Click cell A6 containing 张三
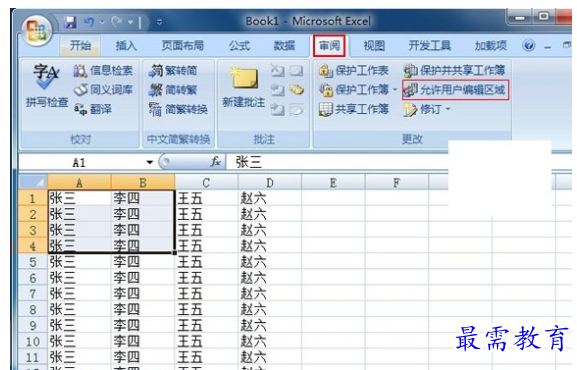This screenshot has width=577, height=370. pos(79,278)
